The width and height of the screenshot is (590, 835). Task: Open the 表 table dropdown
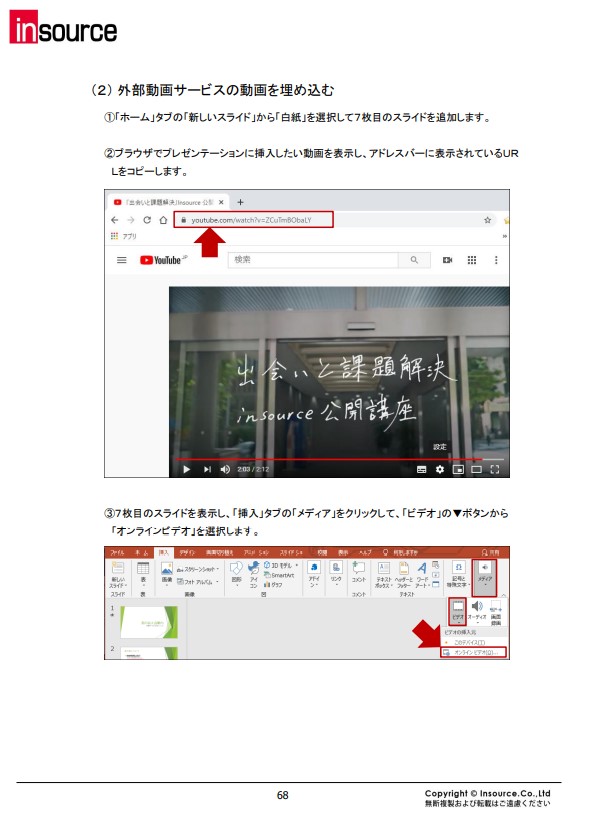pos(143,575)
